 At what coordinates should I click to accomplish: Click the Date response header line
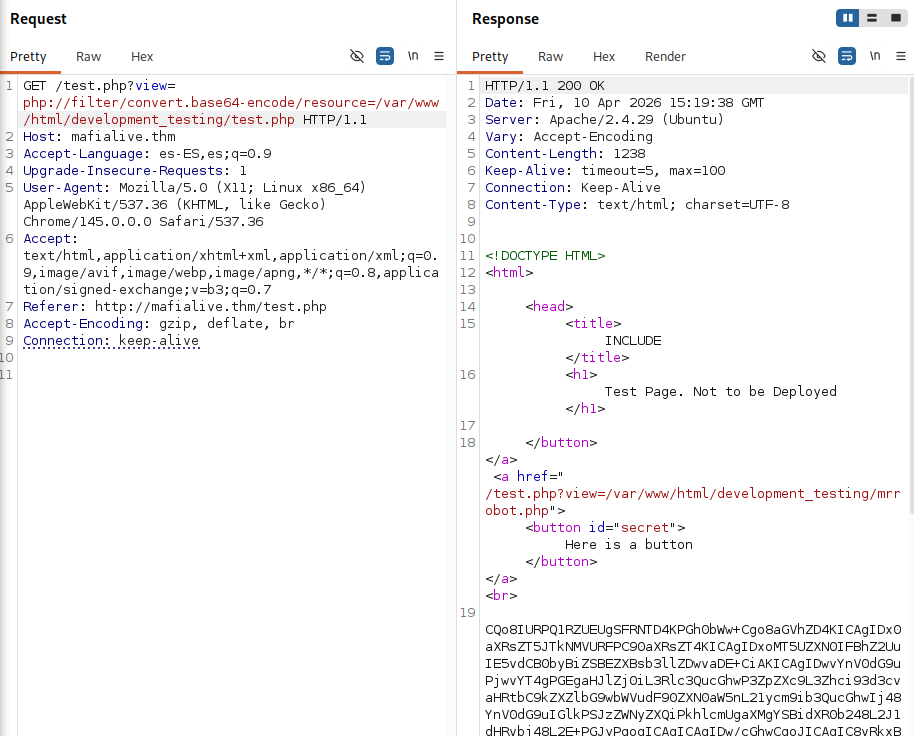tap(624, 103)
